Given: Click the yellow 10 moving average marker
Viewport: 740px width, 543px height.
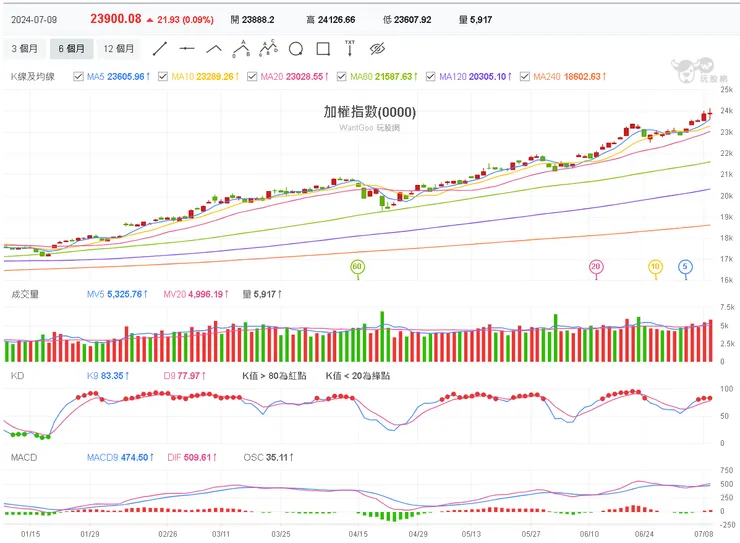Looking at the screenshot, I should pos(655,267).
